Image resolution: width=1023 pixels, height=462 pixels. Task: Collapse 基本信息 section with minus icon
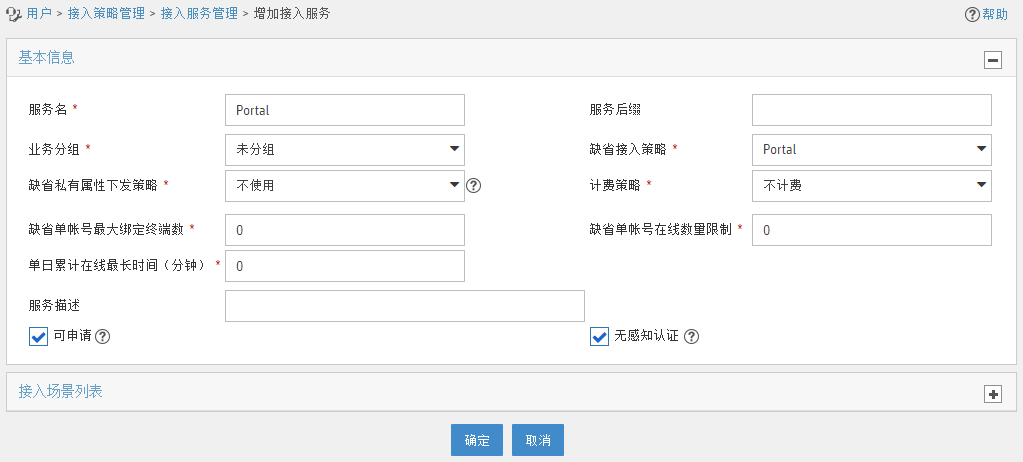pyautogui.click(x=993, y=60)
